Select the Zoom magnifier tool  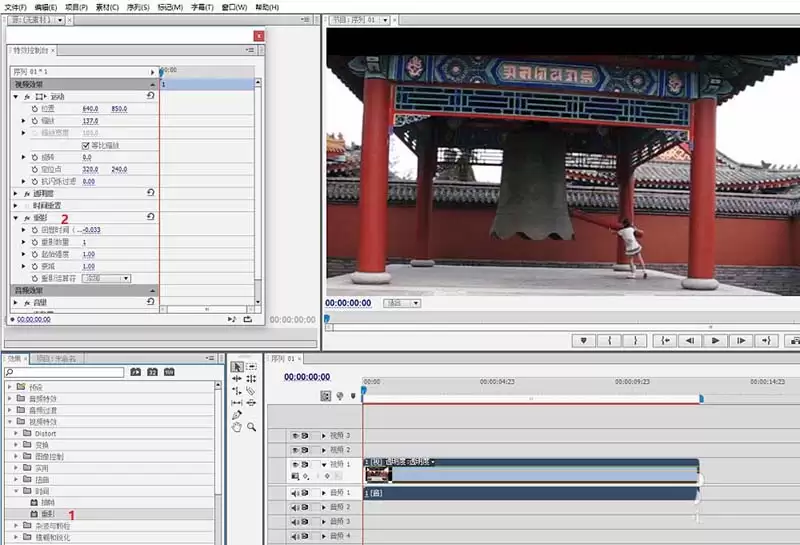[x=252, y=427]
